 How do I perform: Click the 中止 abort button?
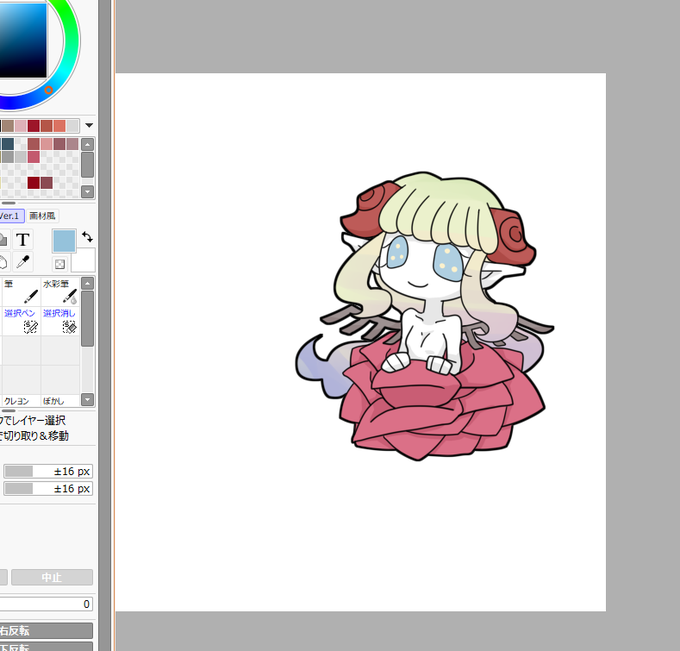(x=52, y=577)
